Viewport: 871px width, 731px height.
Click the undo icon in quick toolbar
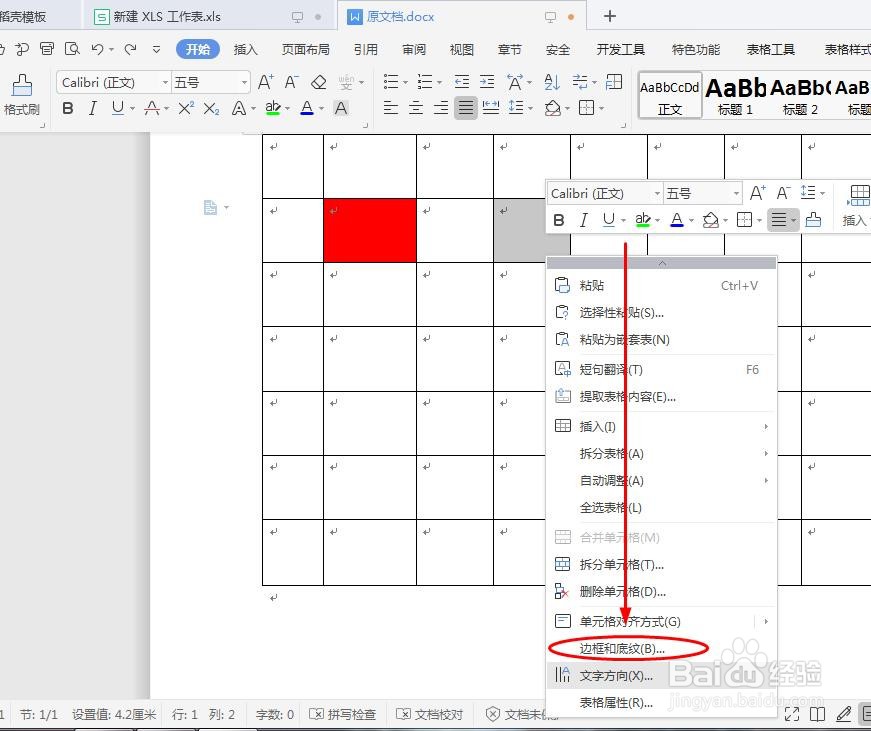(x=97, y=49)
